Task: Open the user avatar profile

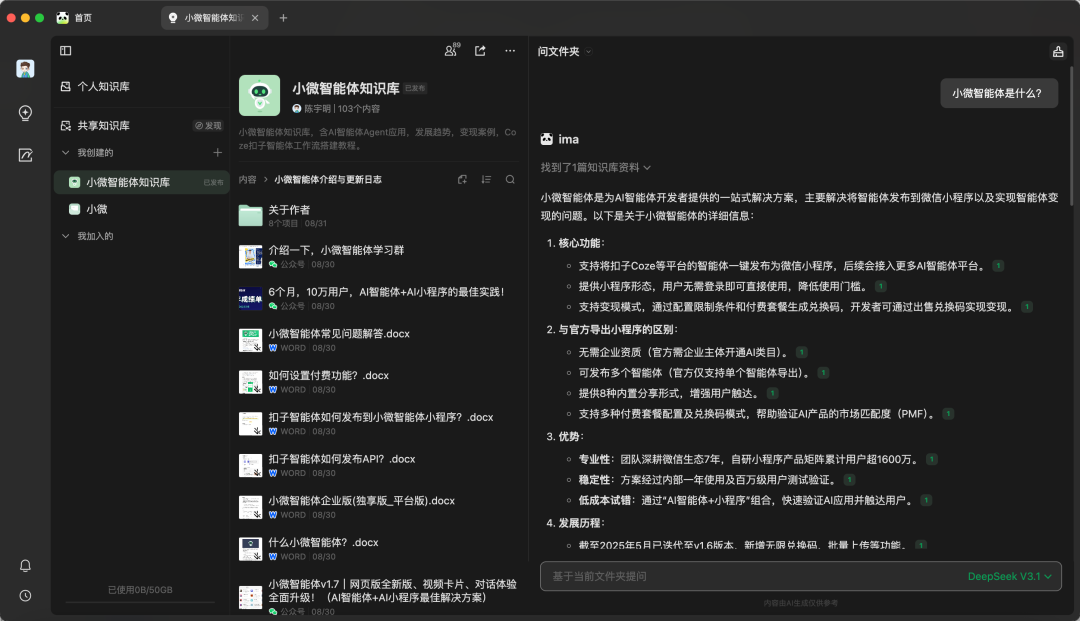Action: tap(25, 69)
